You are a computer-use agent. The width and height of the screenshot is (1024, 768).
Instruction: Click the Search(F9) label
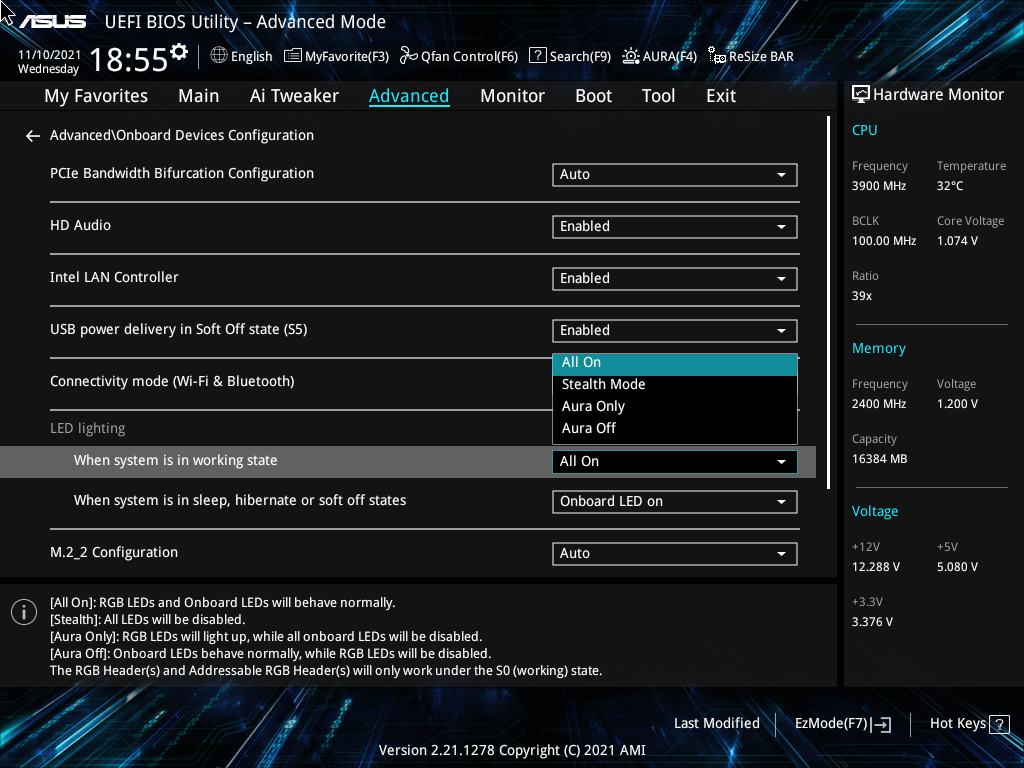(x=580, y=56)
